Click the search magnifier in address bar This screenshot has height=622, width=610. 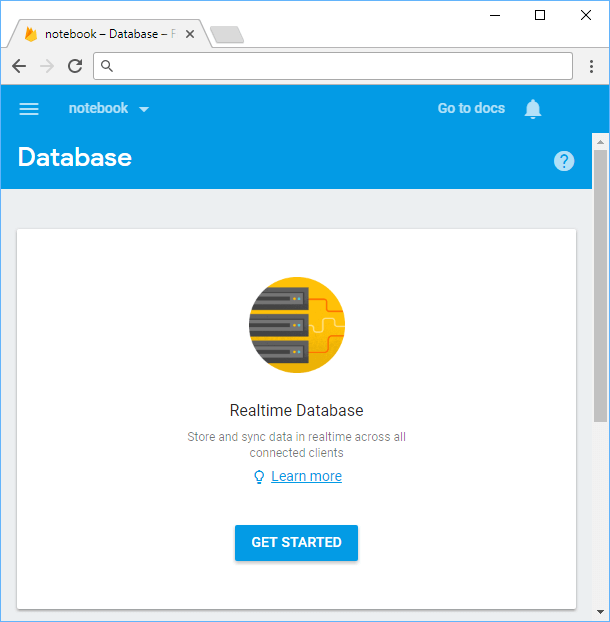click(107, 66)
